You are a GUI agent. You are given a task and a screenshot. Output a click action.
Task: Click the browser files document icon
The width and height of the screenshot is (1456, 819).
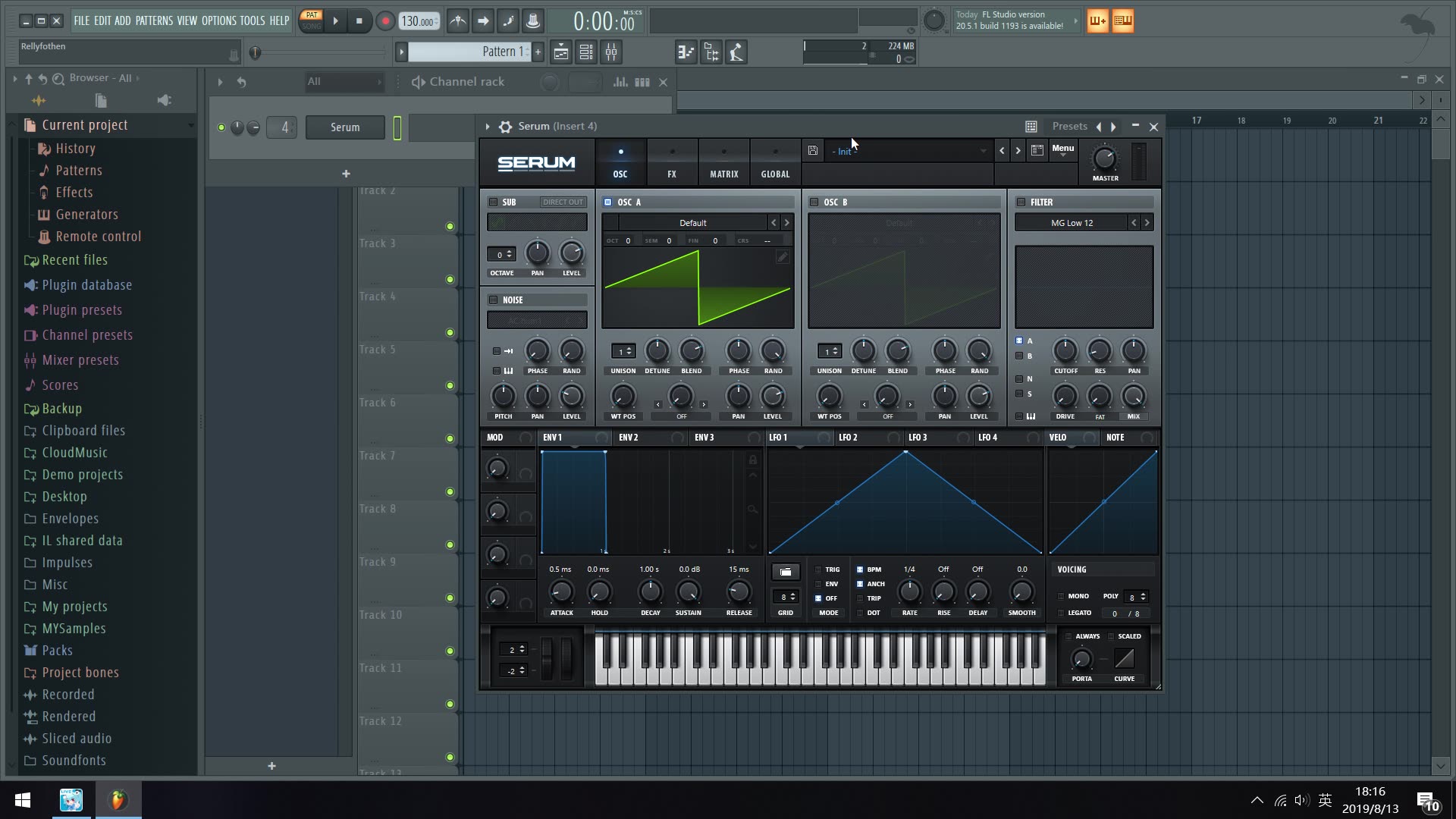tap(101, 100)
